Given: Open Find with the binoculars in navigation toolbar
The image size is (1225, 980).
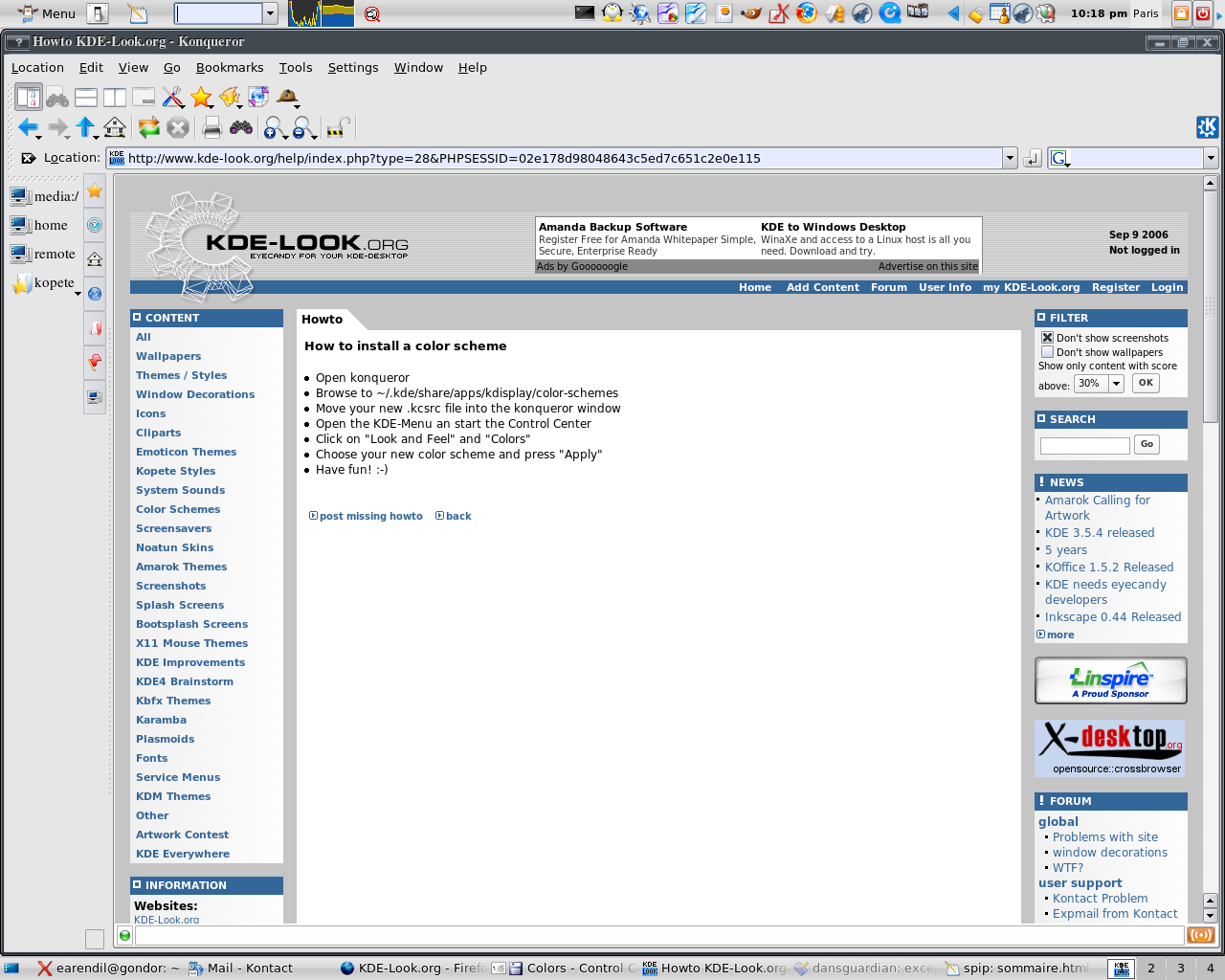Looking at the screenshot, I should click(x=241, y=127).
